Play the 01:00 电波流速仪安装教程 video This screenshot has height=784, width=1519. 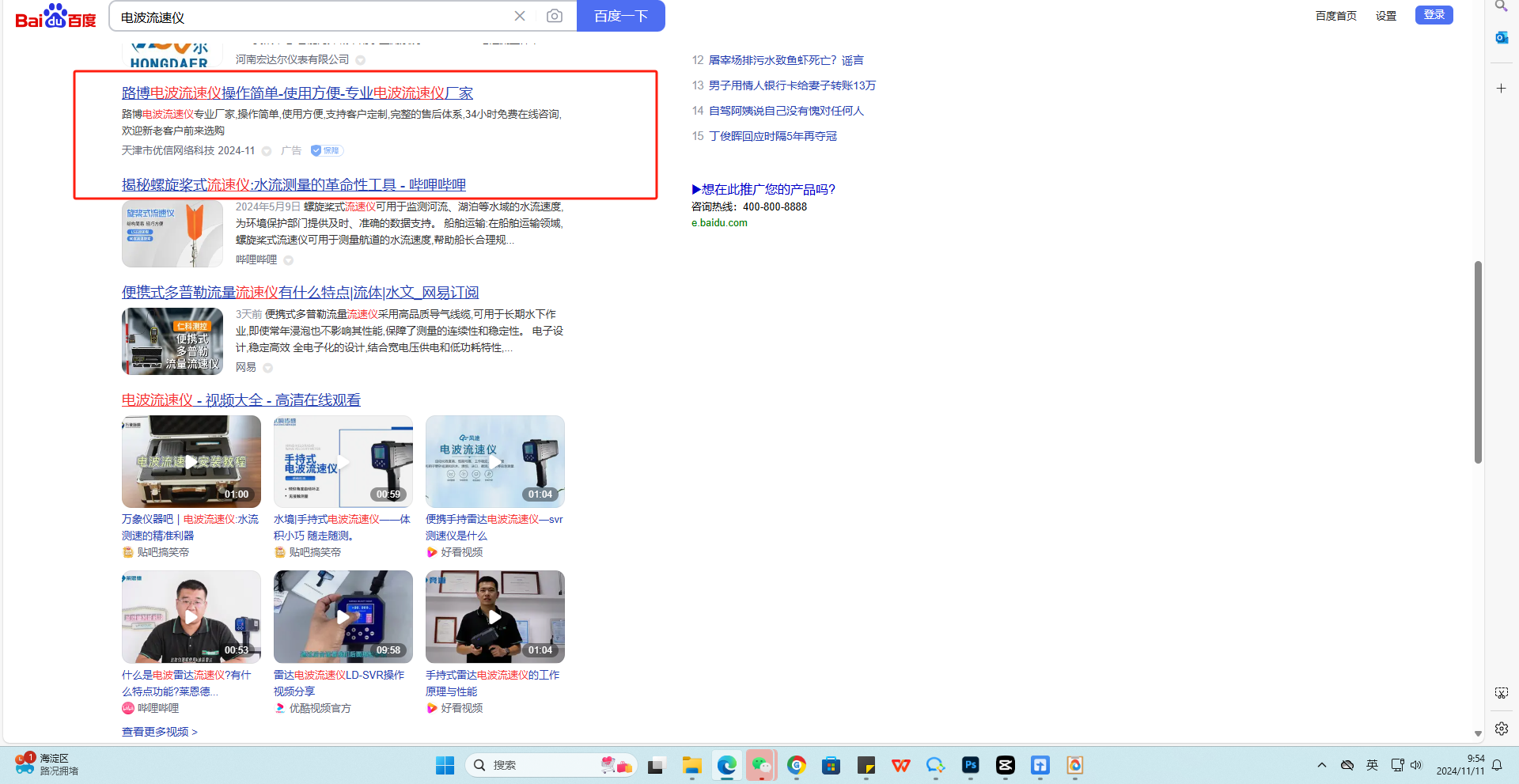[191, 461]
